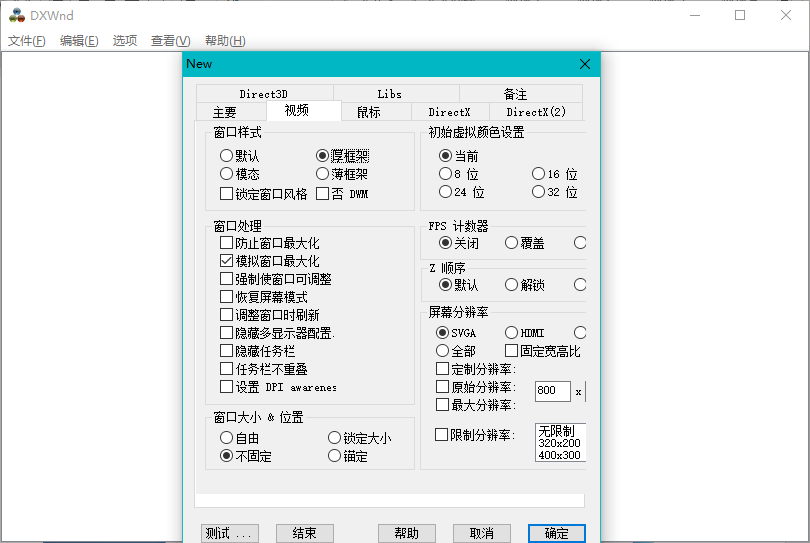Switch to the Direct3D tab

point(264,94)
